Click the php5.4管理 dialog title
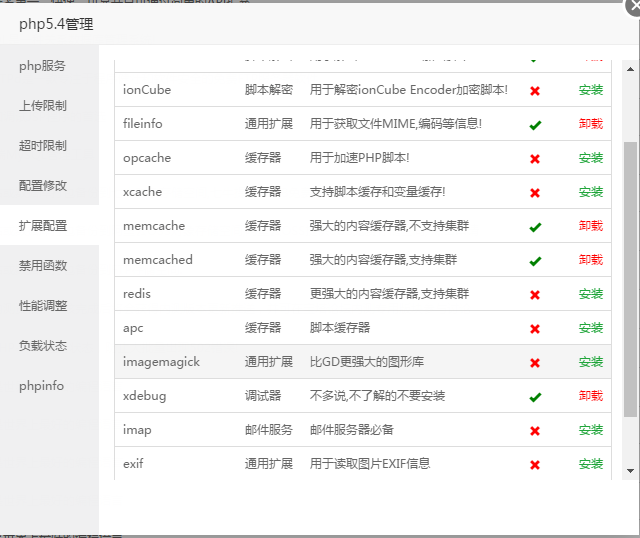The width and height of the screenshot is (640, 538). [x=56, y=24]
